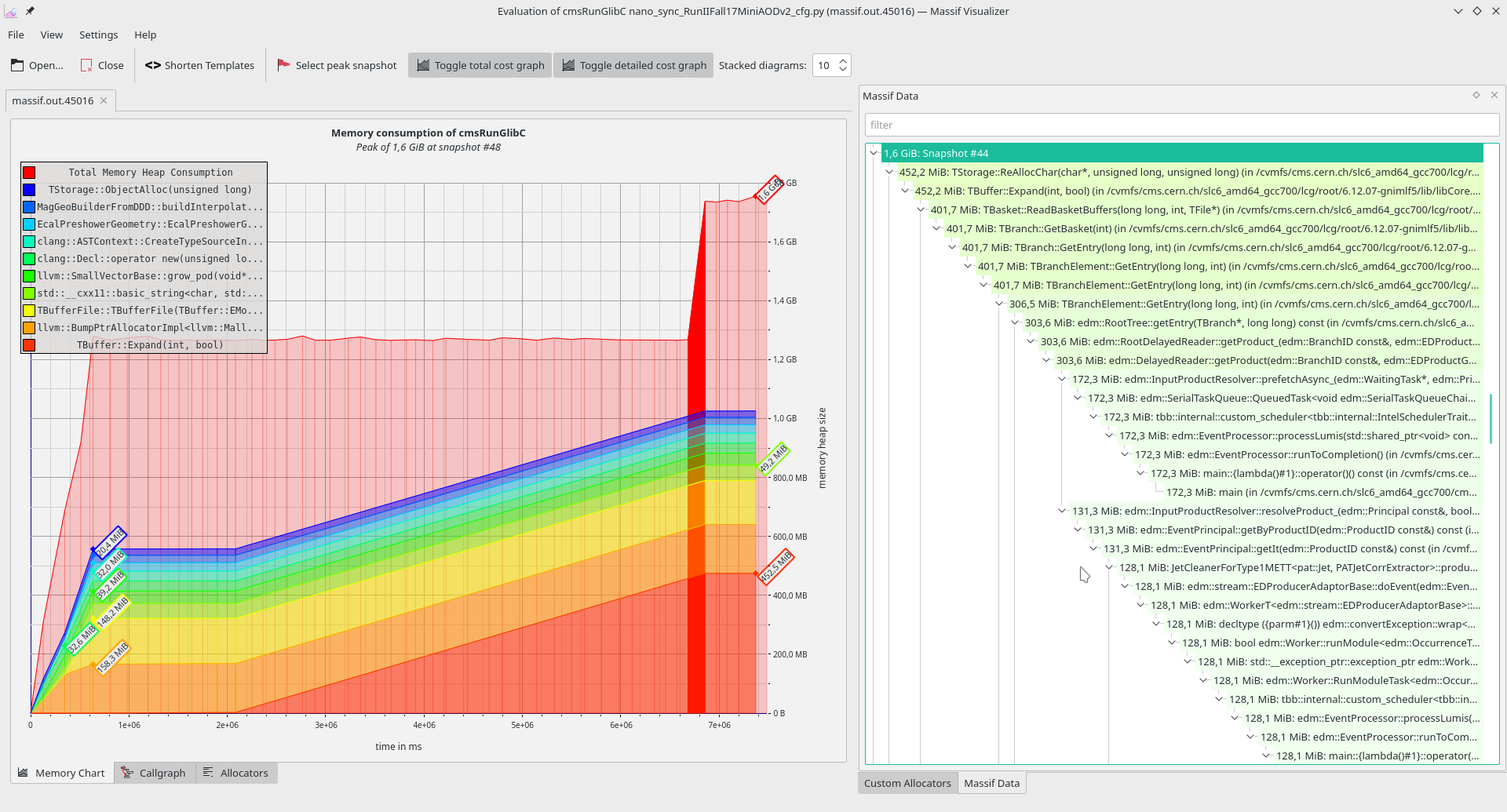Switch to Custom Allocators tab
The image size is (1507, 812).
pyautogui.click(x=907, y=783)
